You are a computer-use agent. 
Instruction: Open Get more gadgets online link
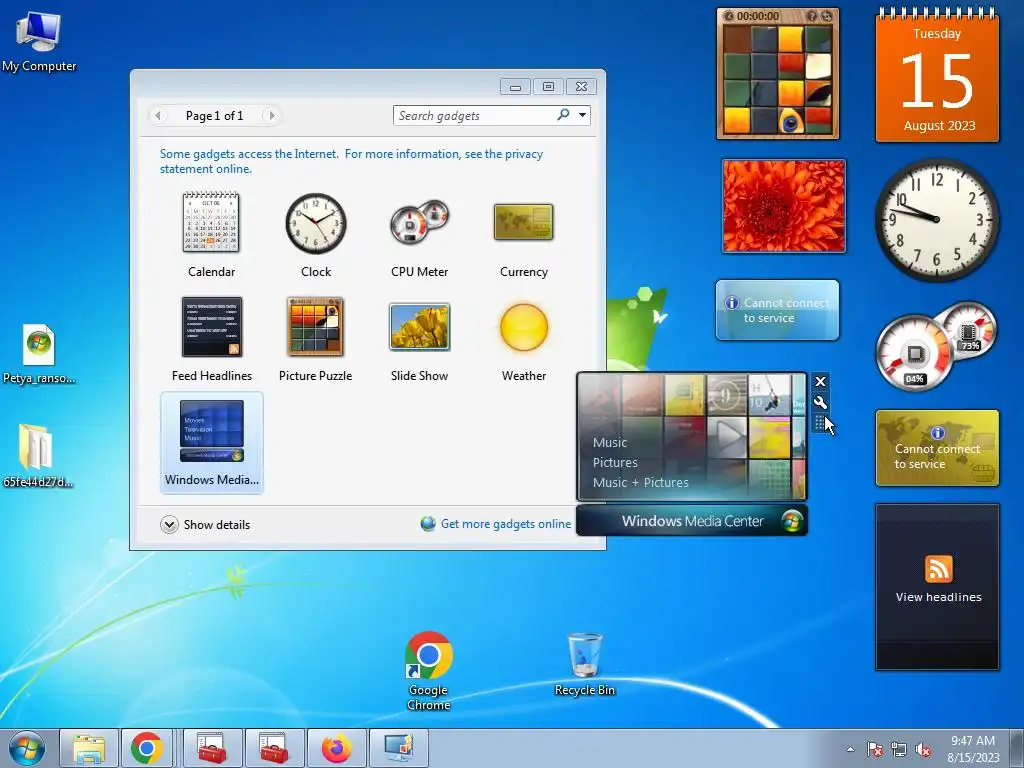coord(505,524)
